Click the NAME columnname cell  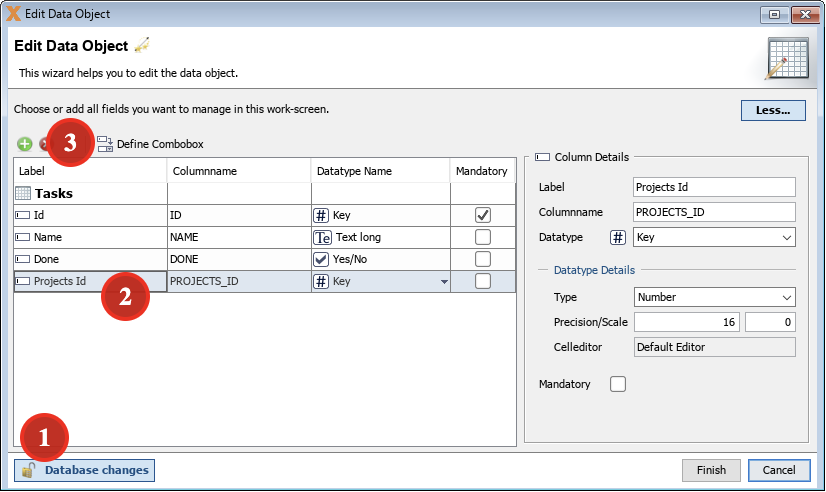coord(239,237)
